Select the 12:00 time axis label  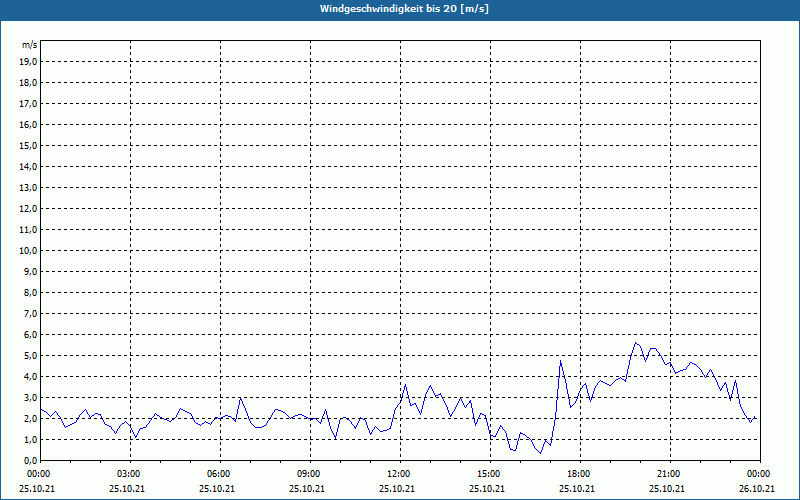398,473
